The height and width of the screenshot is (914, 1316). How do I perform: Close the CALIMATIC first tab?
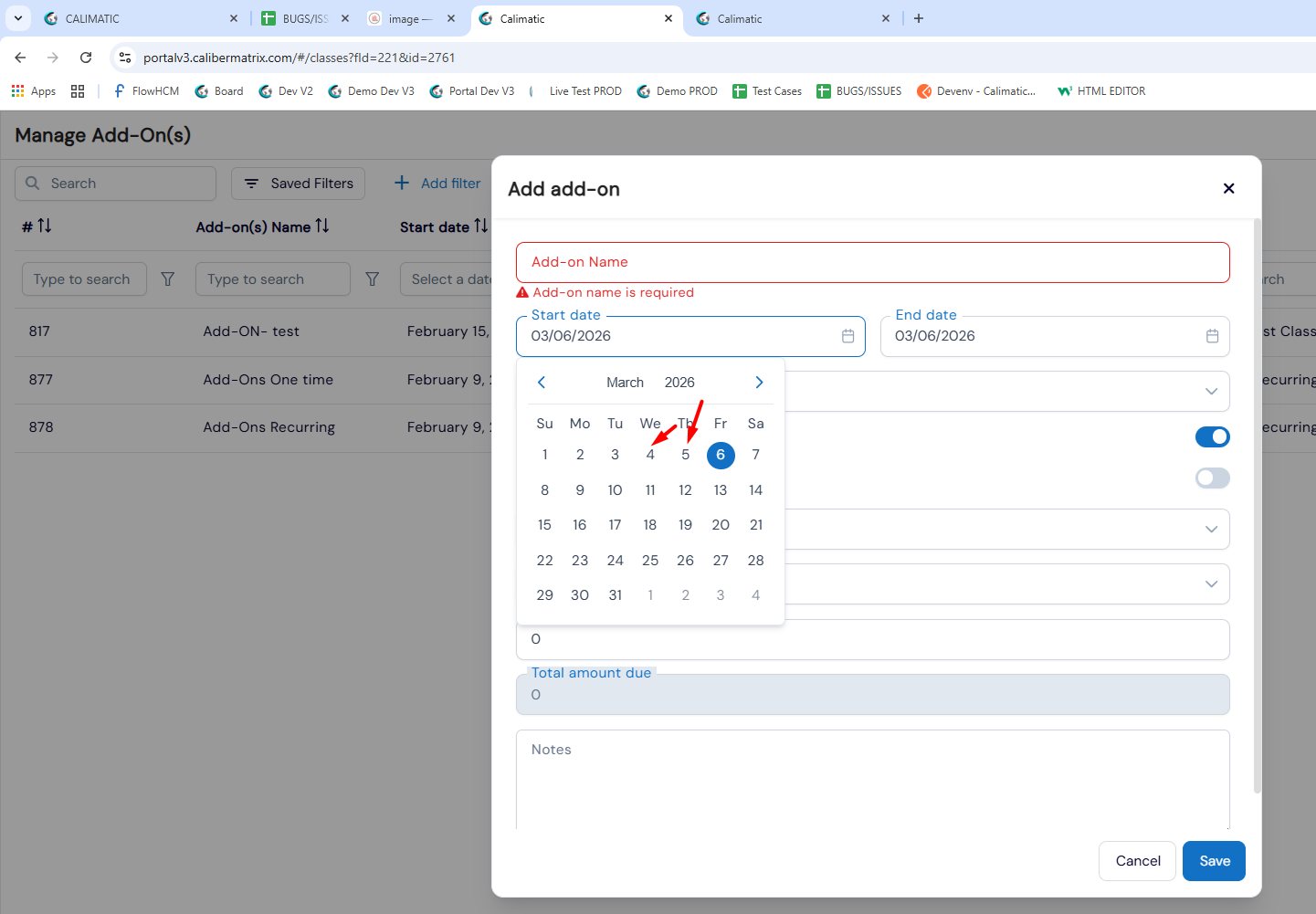tap(234, 18)
